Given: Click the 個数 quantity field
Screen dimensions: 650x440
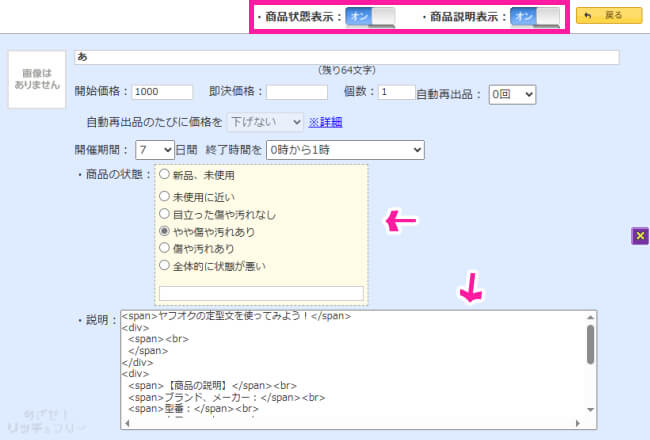Looking at the screenshot, I should [395, 93].
